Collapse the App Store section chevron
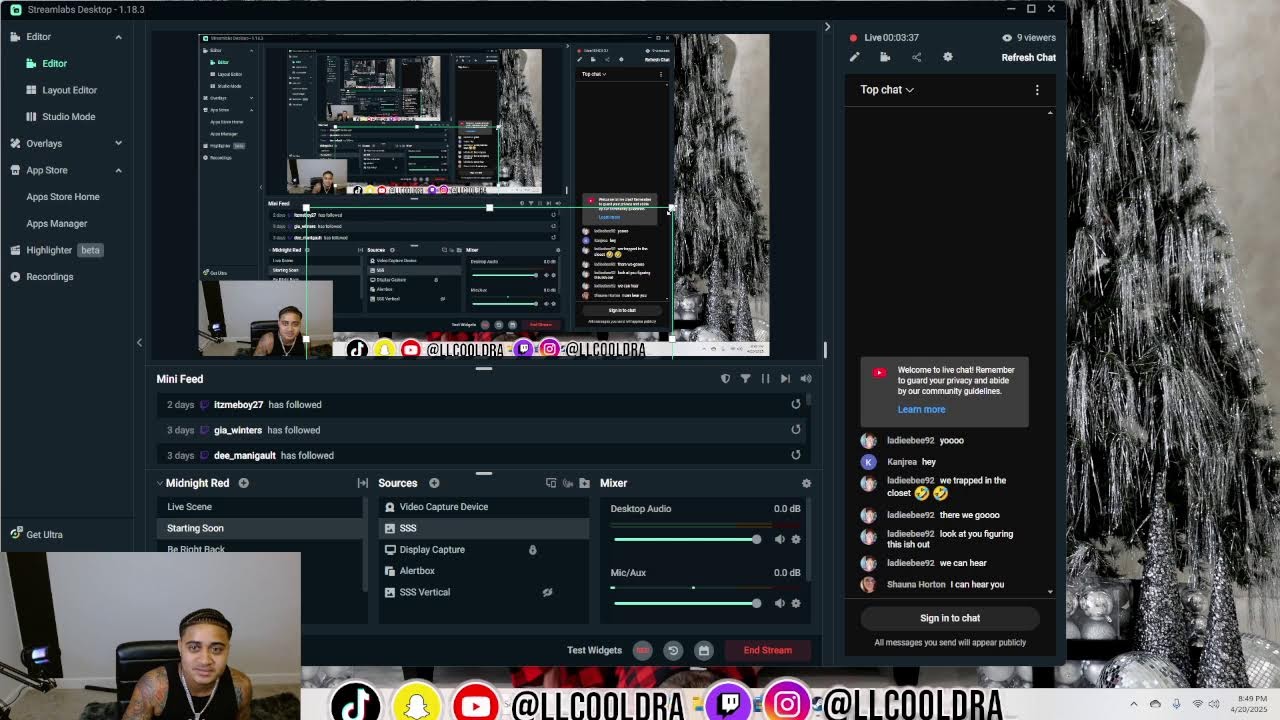Viewport: 1280px width, 720px height. coord(118,170)
